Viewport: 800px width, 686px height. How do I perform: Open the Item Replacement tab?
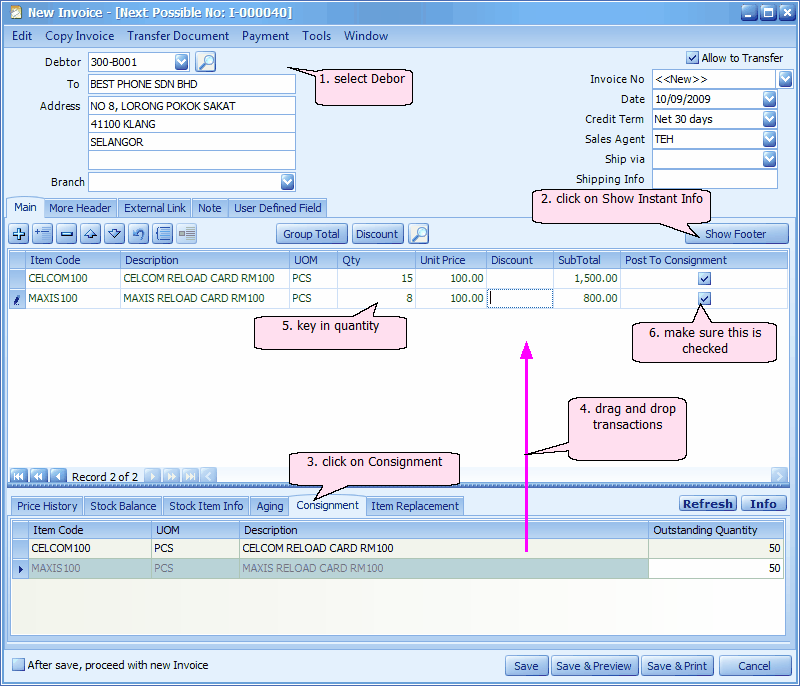click(415, 506)
